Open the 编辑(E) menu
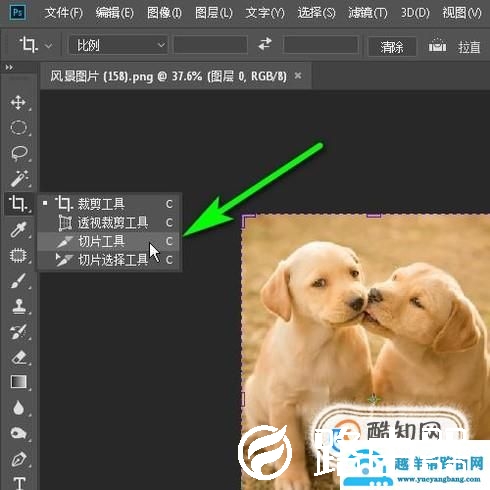Screen dimensions: 490x490 point(115,13)
